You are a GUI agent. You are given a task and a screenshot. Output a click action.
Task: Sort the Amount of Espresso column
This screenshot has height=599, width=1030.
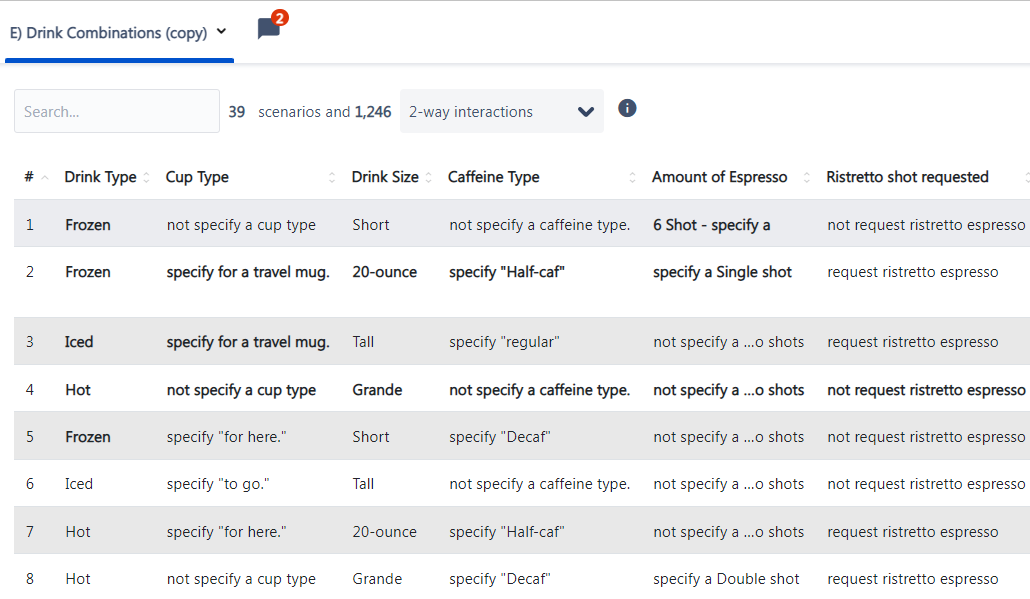click(807, 177)
